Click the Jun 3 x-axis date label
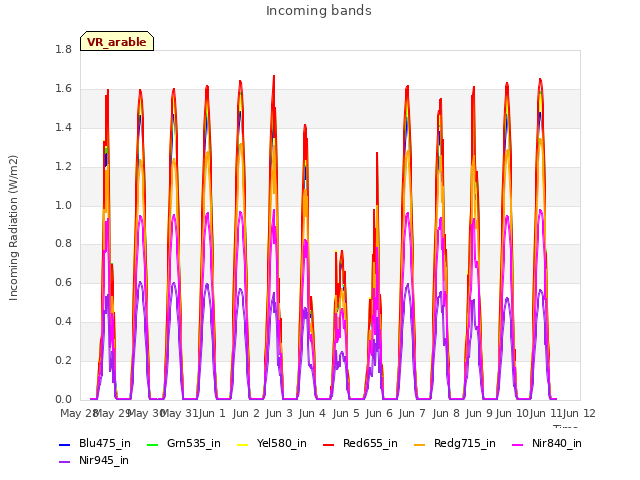 coord(279,413)
